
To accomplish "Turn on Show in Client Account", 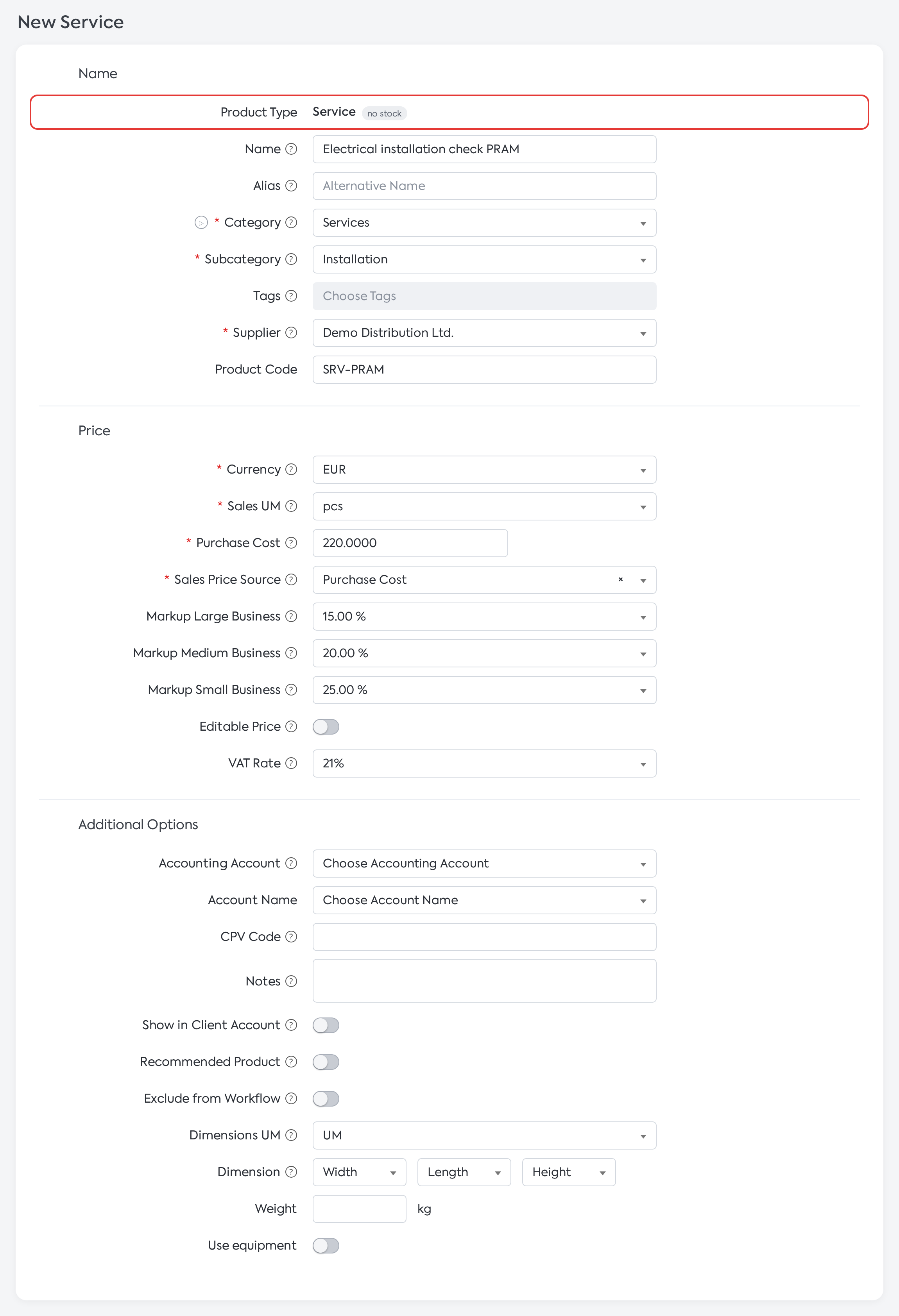I will tap(326, 1026).
